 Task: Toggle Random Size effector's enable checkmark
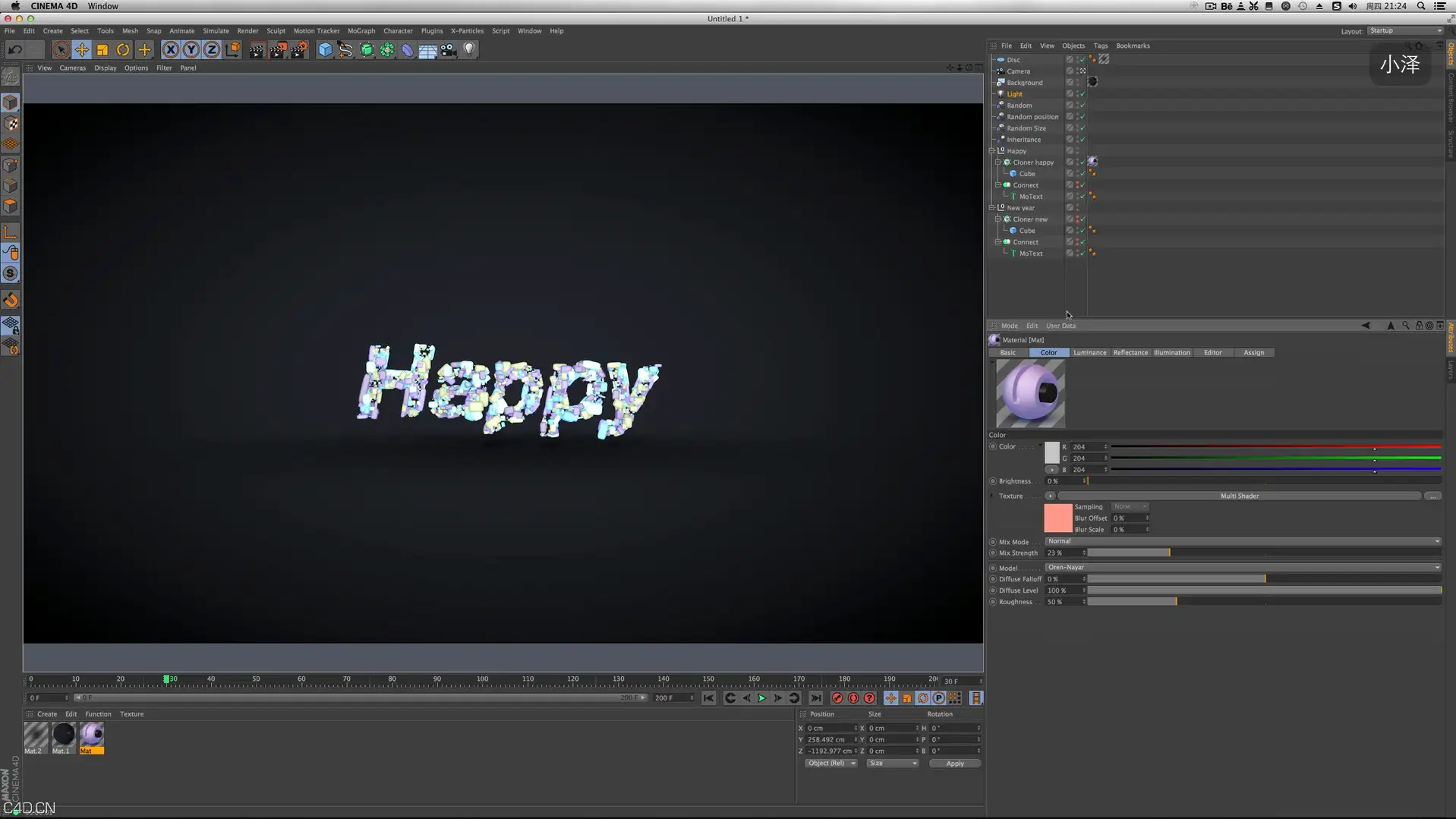tap(1083, 128)
